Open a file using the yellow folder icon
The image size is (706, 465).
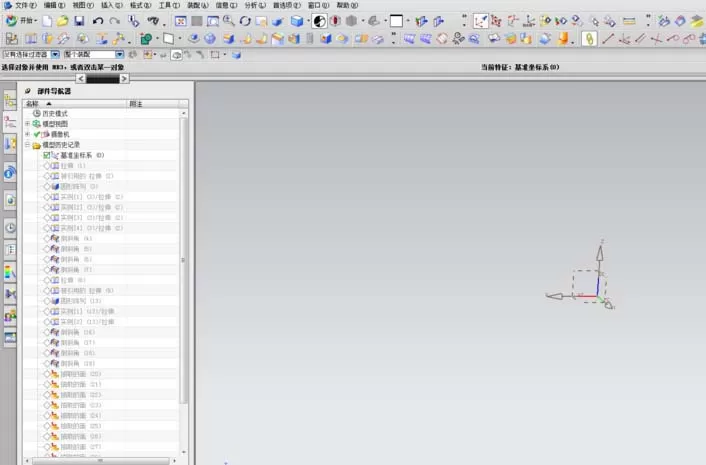coord(63,21)
